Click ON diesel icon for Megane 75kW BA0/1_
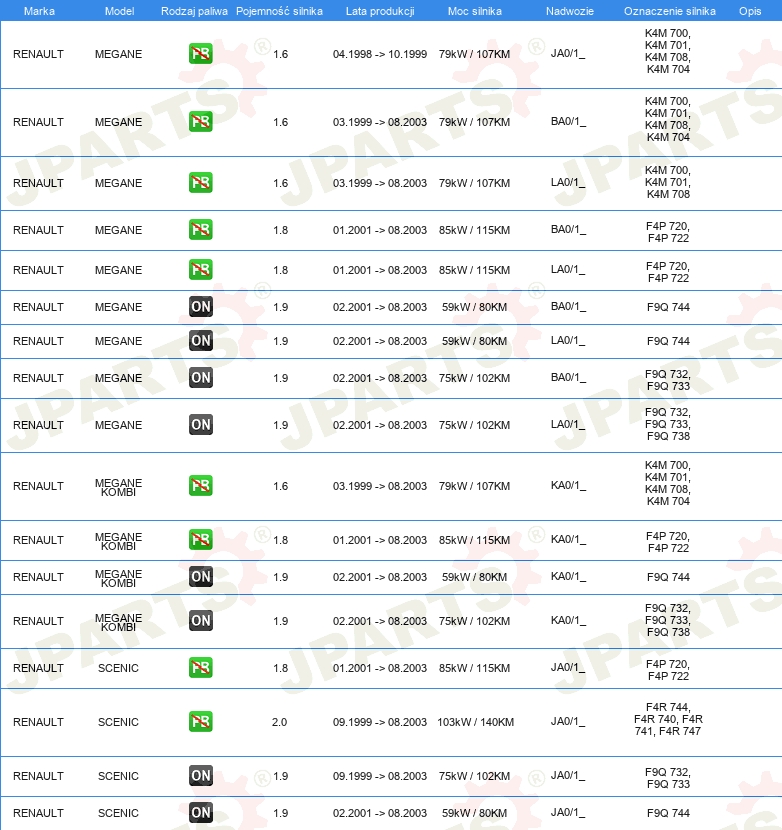Viewport: 782px width, 830px height. 201,377
